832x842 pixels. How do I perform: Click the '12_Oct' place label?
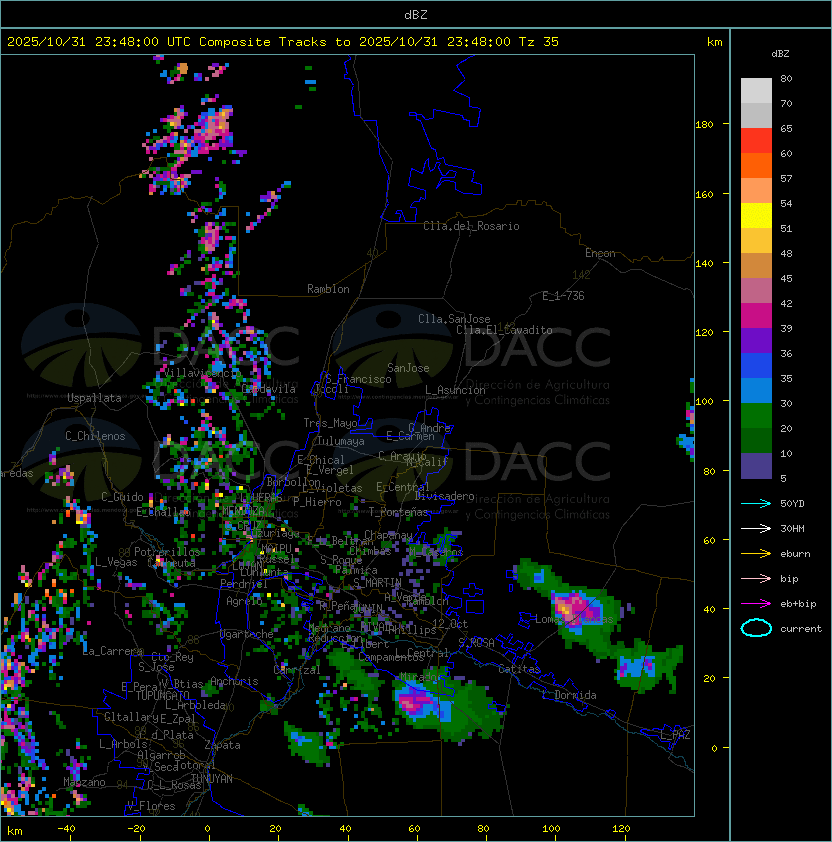450,624
